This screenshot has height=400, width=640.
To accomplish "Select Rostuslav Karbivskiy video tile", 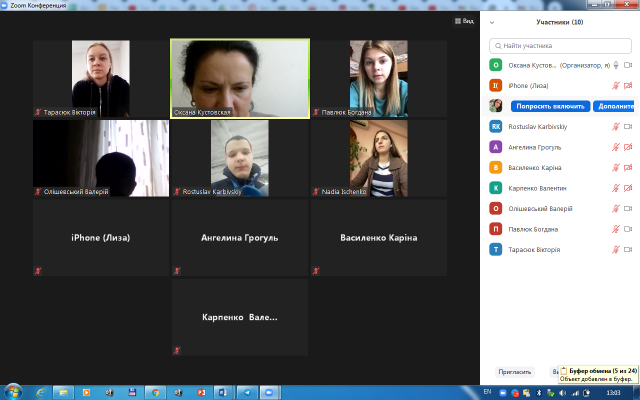I will pyautogui.click(x=240, y=158).
